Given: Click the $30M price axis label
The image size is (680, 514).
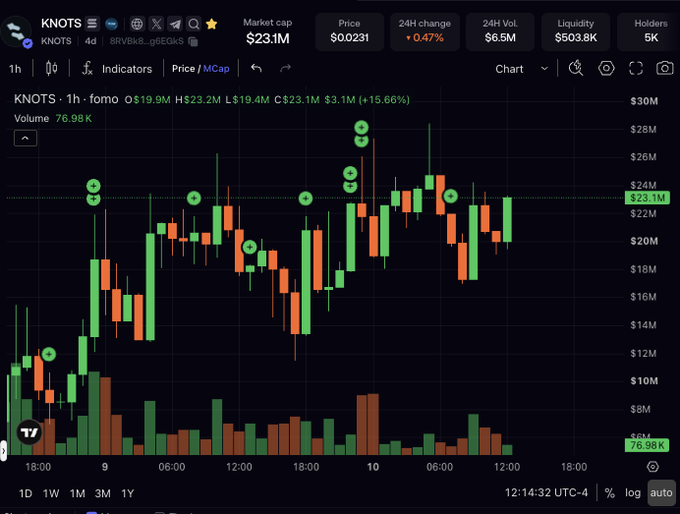Looking at the screenshot, I should (644, 101).
